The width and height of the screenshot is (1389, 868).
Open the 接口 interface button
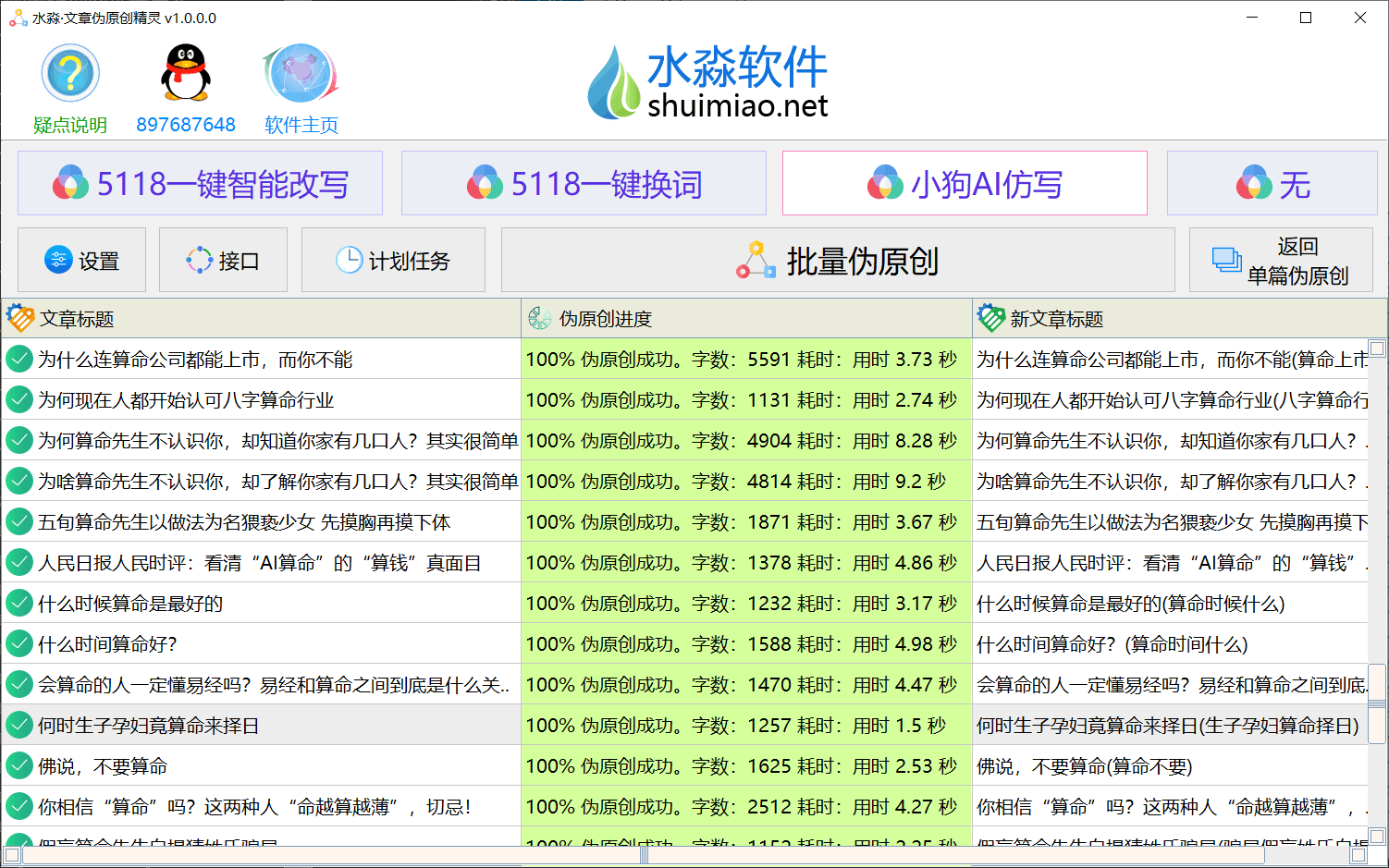pos(223,261)
